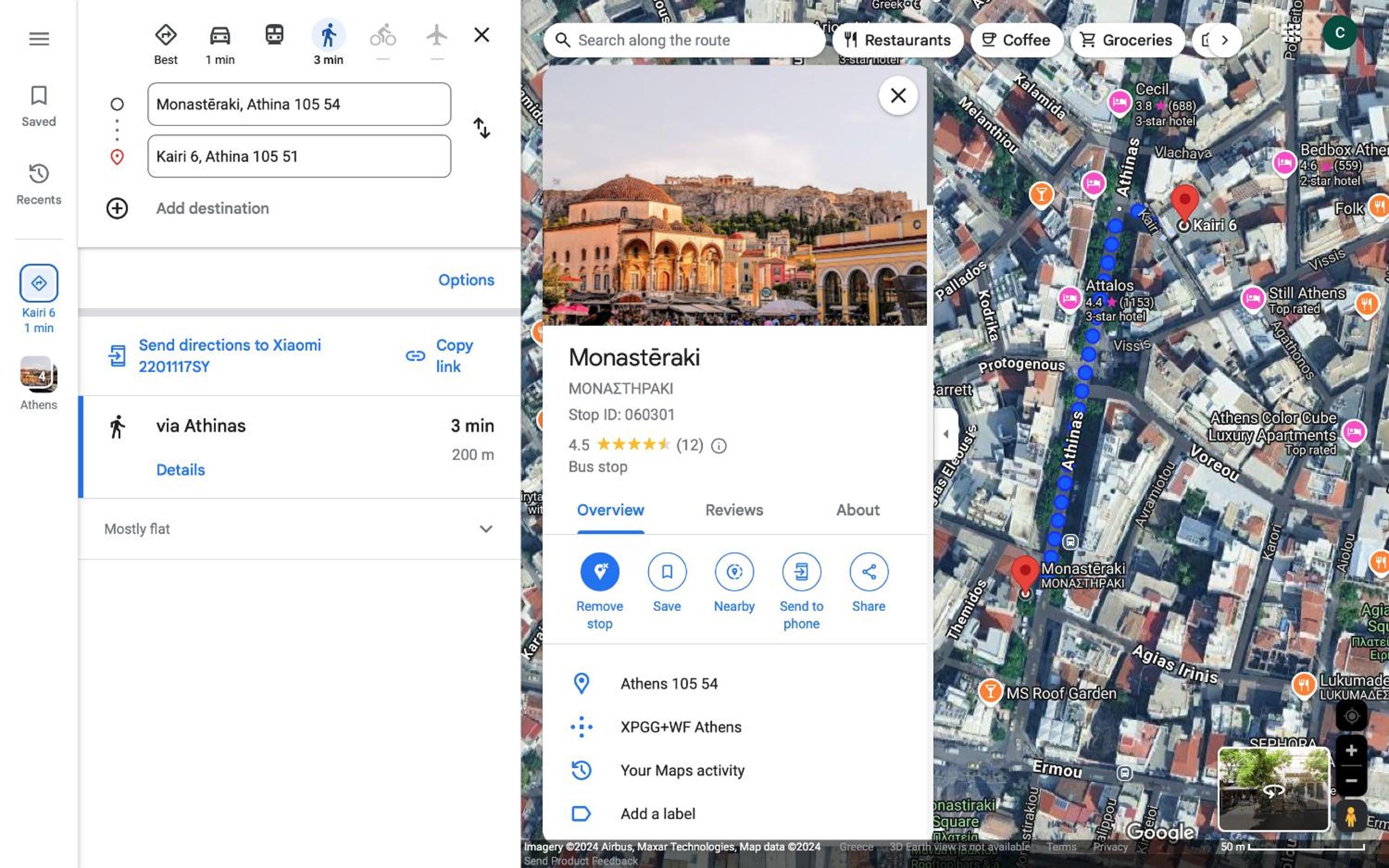Click the Remove stop button
The height and width of the screenshot is (868, 1389).
599,572
